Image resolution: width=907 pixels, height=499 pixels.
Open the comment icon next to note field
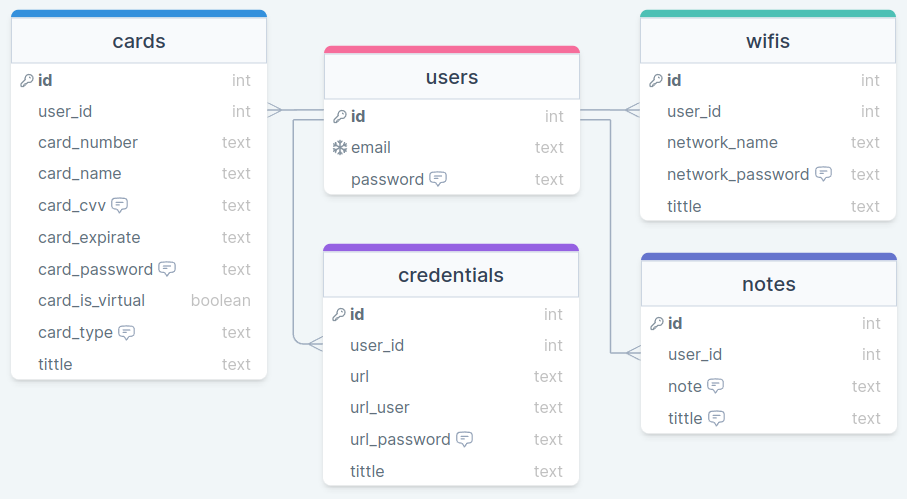pos(716,386)
